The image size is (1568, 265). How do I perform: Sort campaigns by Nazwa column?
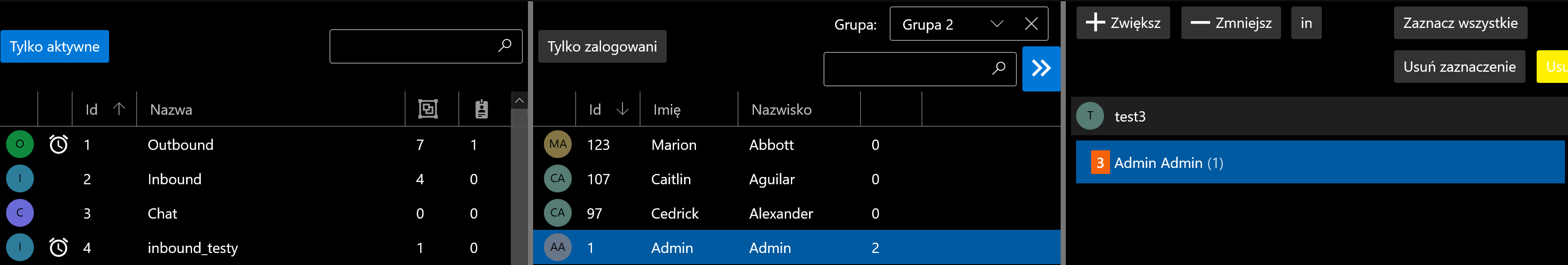click(171, 109)
